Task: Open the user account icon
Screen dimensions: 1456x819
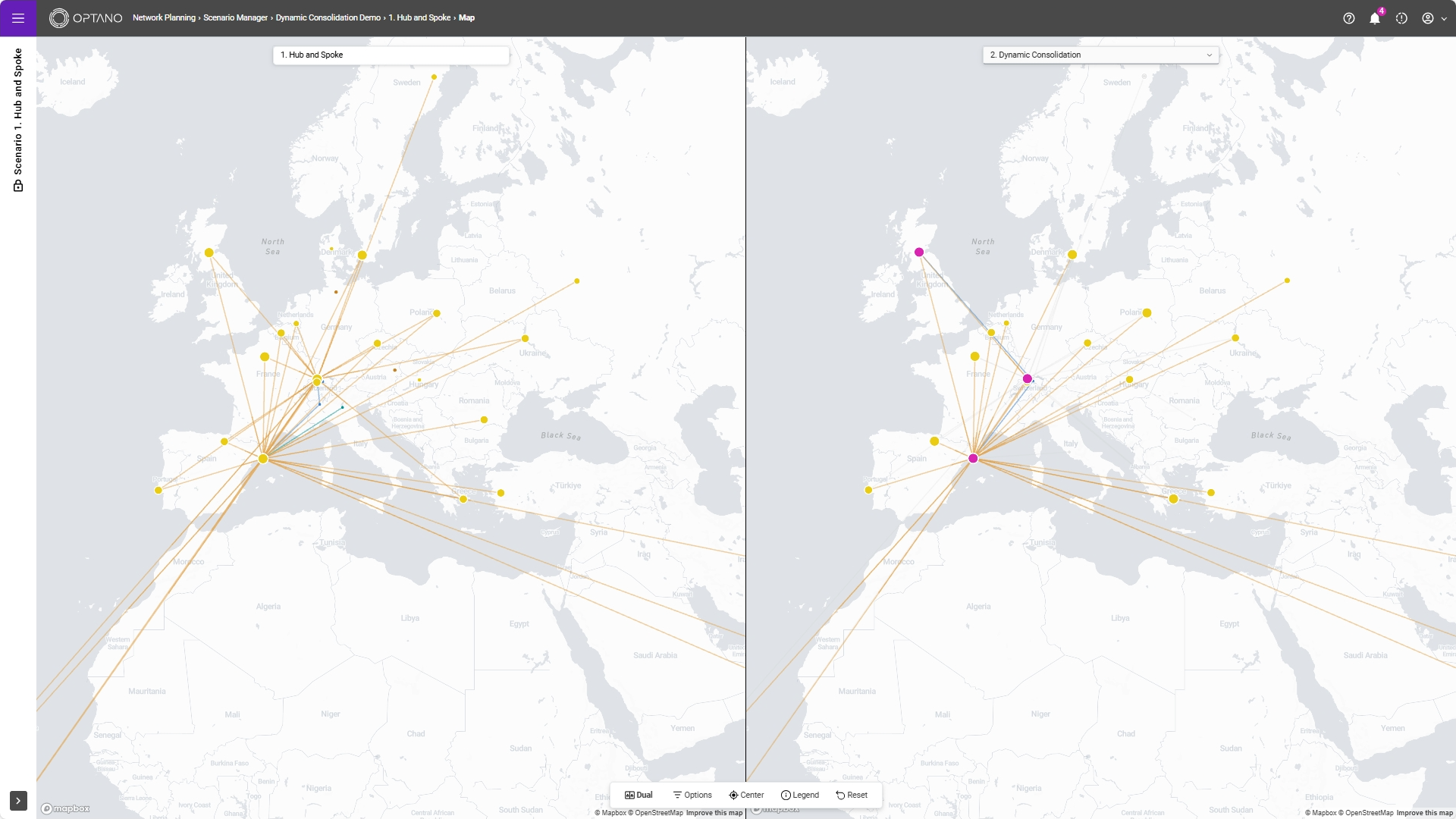Action: (1427, 18)
